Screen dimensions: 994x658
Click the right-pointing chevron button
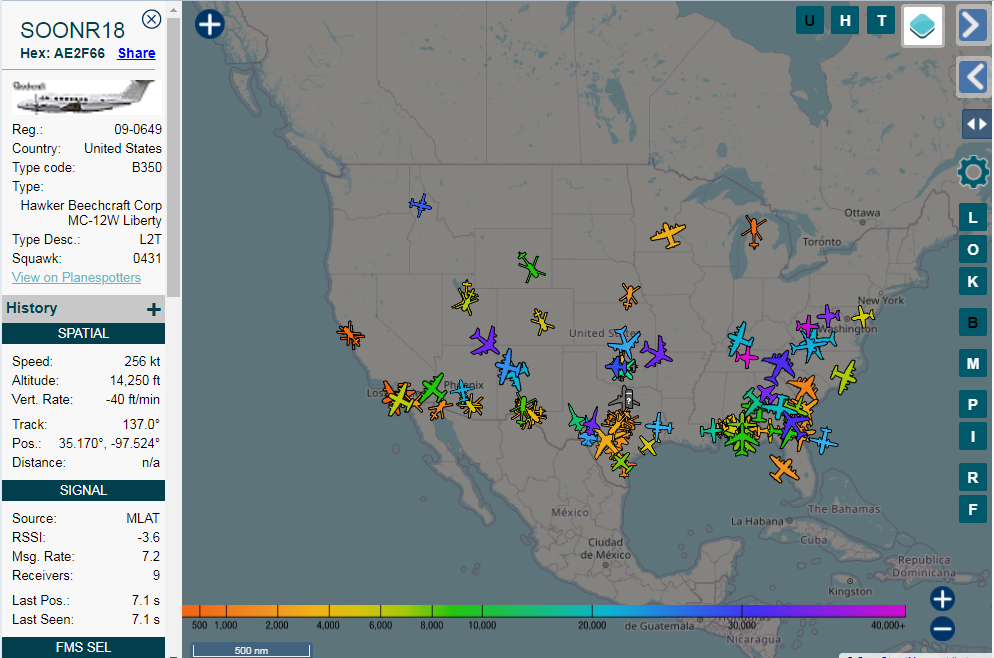coord(972,26)
